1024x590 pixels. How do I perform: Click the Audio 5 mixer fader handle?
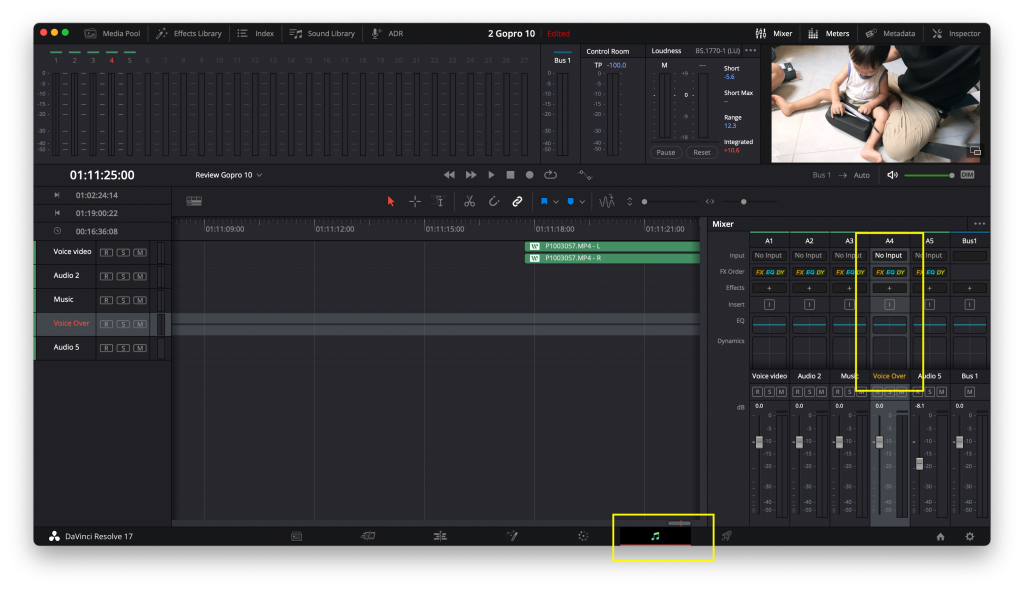coord(919,464)
